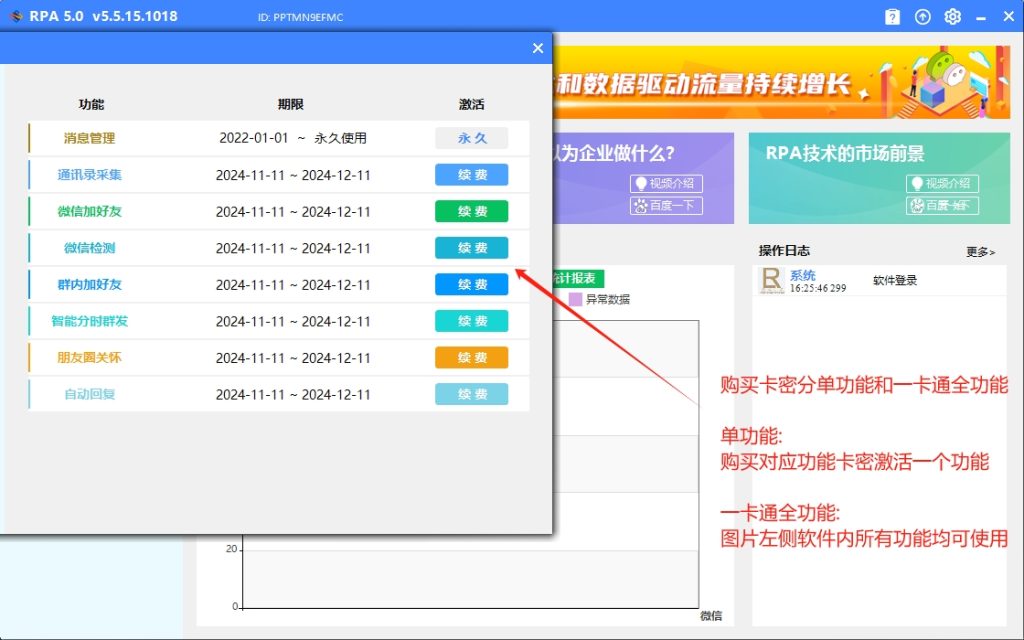Click 续费 for 自动回复
The height and width of the screenshot is (640, 1024).
[471, 394]
